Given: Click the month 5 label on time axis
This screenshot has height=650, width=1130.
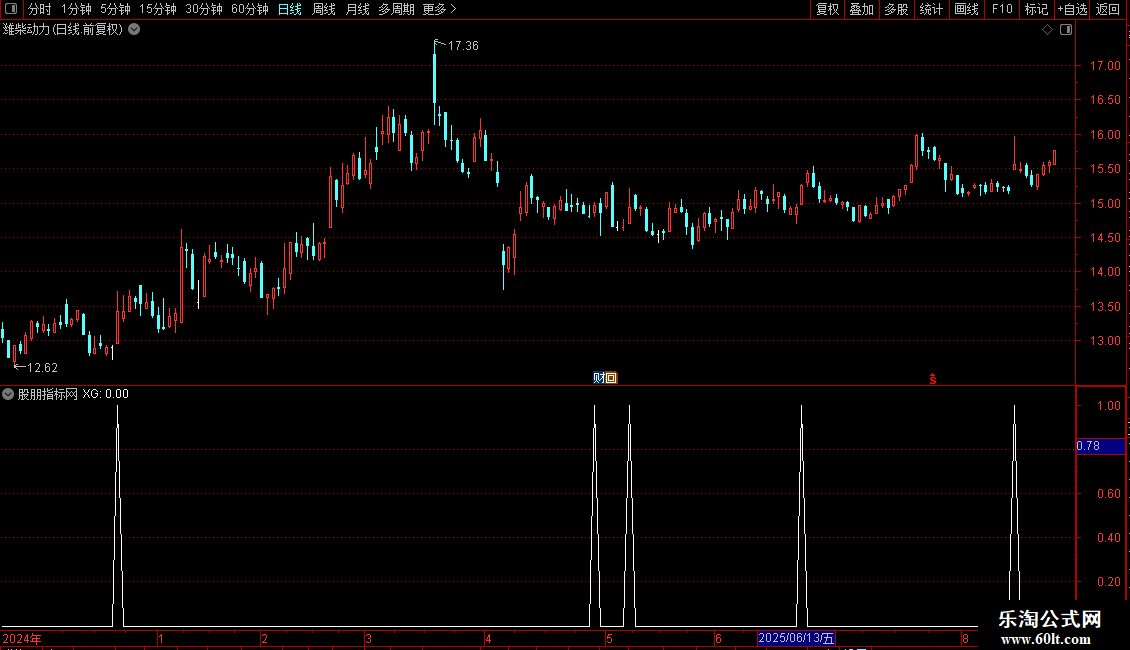Looking at the screenshot, I should pyautogui.click(x=609, y=639).
